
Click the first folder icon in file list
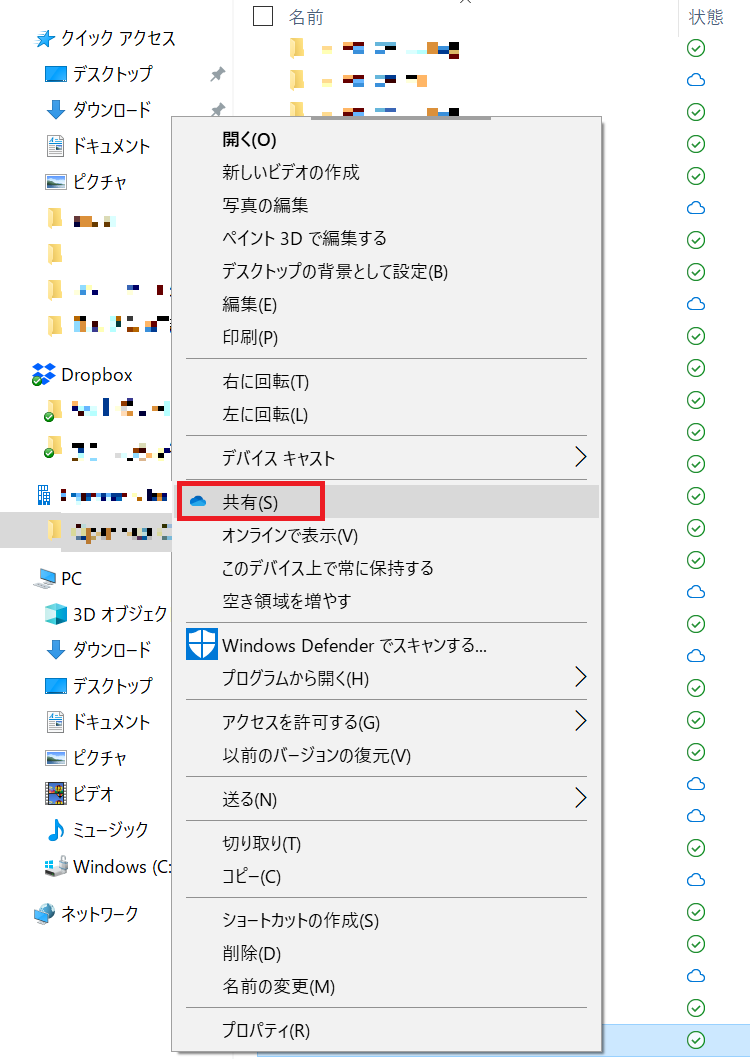(297, 48)
